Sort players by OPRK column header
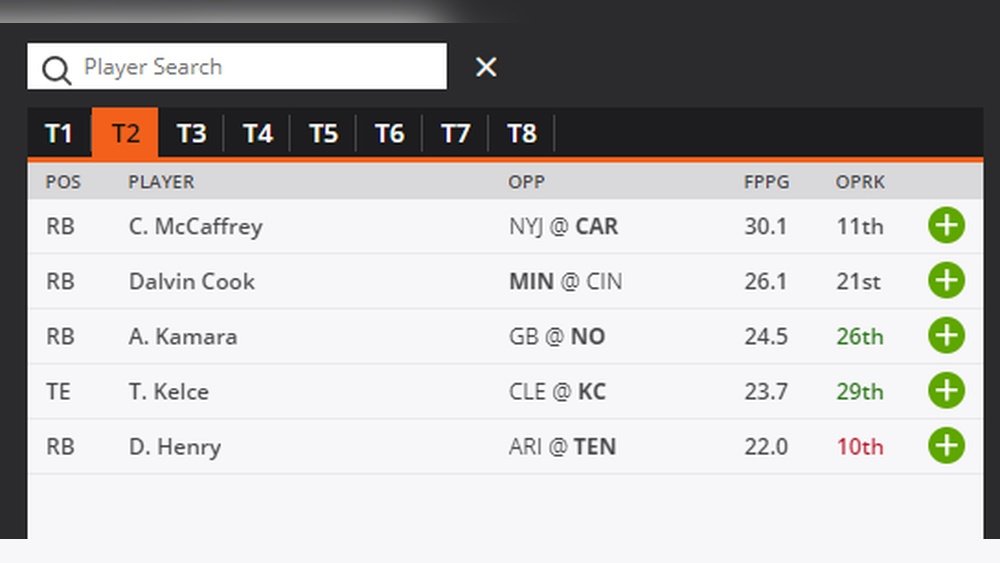This screenshot has height=563, width=1000. [860, 182]
